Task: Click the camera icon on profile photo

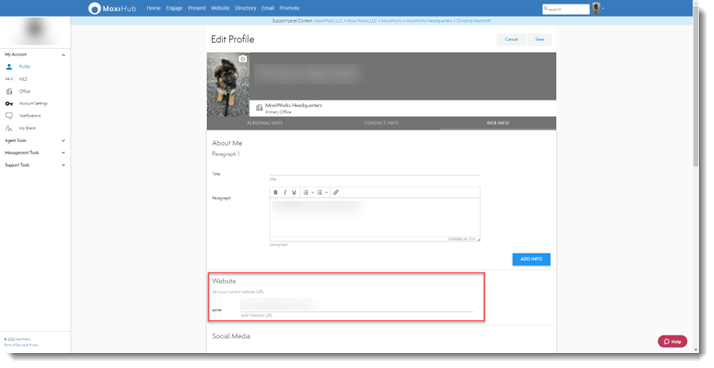Action: [243, 59]
